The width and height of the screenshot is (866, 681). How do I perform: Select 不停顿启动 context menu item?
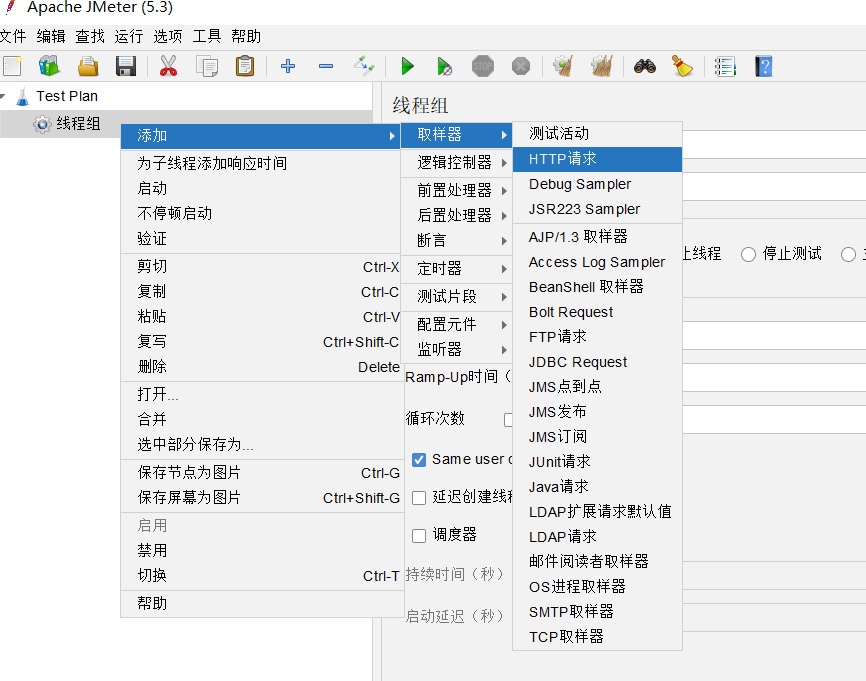tap(263, 214)
